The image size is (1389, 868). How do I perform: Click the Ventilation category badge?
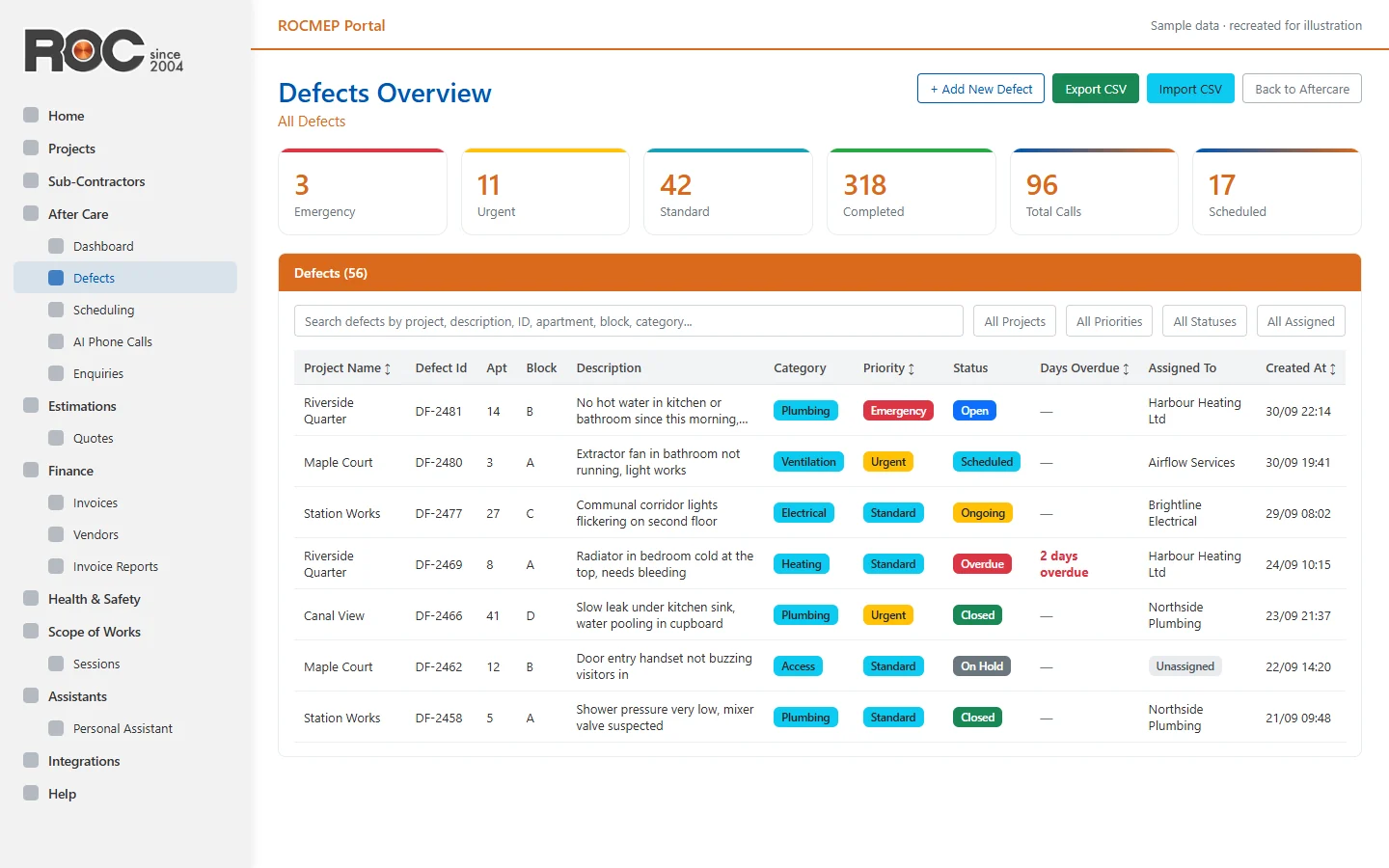coord(808,462)
